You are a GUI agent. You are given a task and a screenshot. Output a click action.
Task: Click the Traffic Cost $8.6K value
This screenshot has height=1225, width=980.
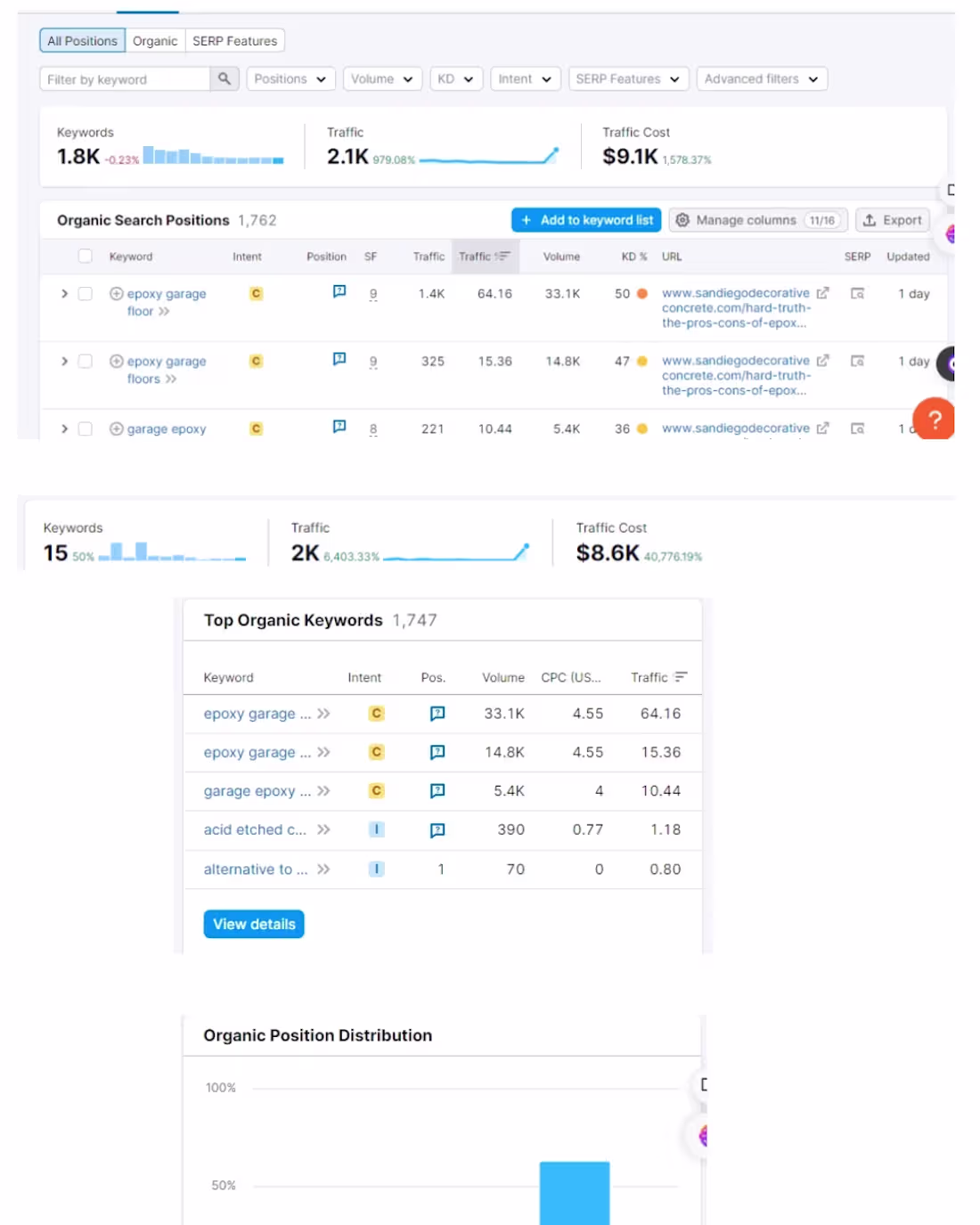click(x=608, y=553)
